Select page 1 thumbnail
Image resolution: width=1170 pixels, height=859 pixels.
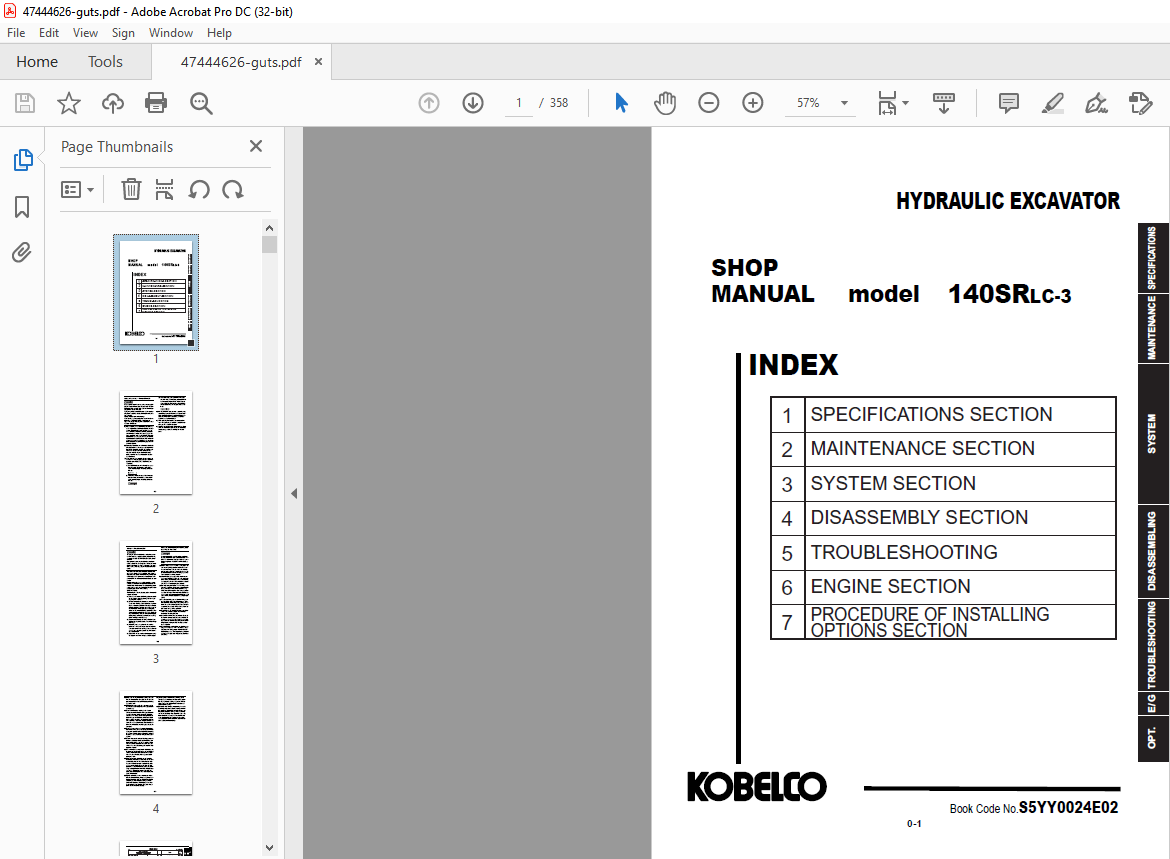tap(156, 293)
